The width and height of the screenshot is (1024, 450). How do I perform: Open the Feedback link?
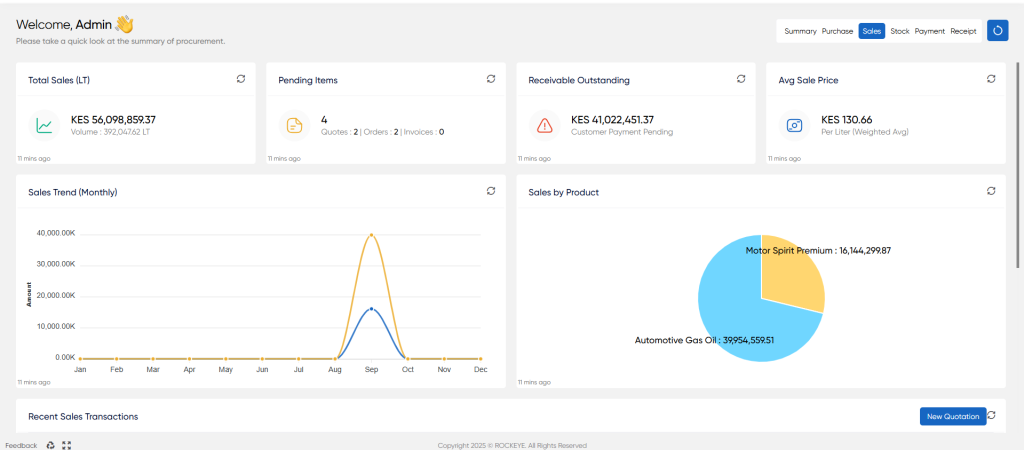tap(22, 445)
